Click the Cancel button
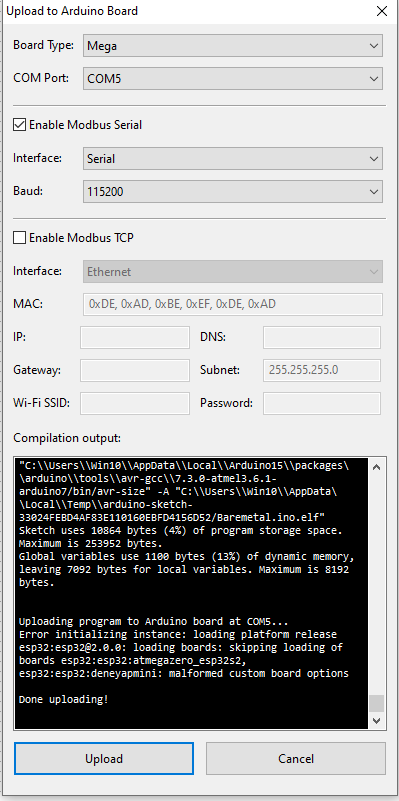This screenshot has width=399, height=801. [296, 759]
